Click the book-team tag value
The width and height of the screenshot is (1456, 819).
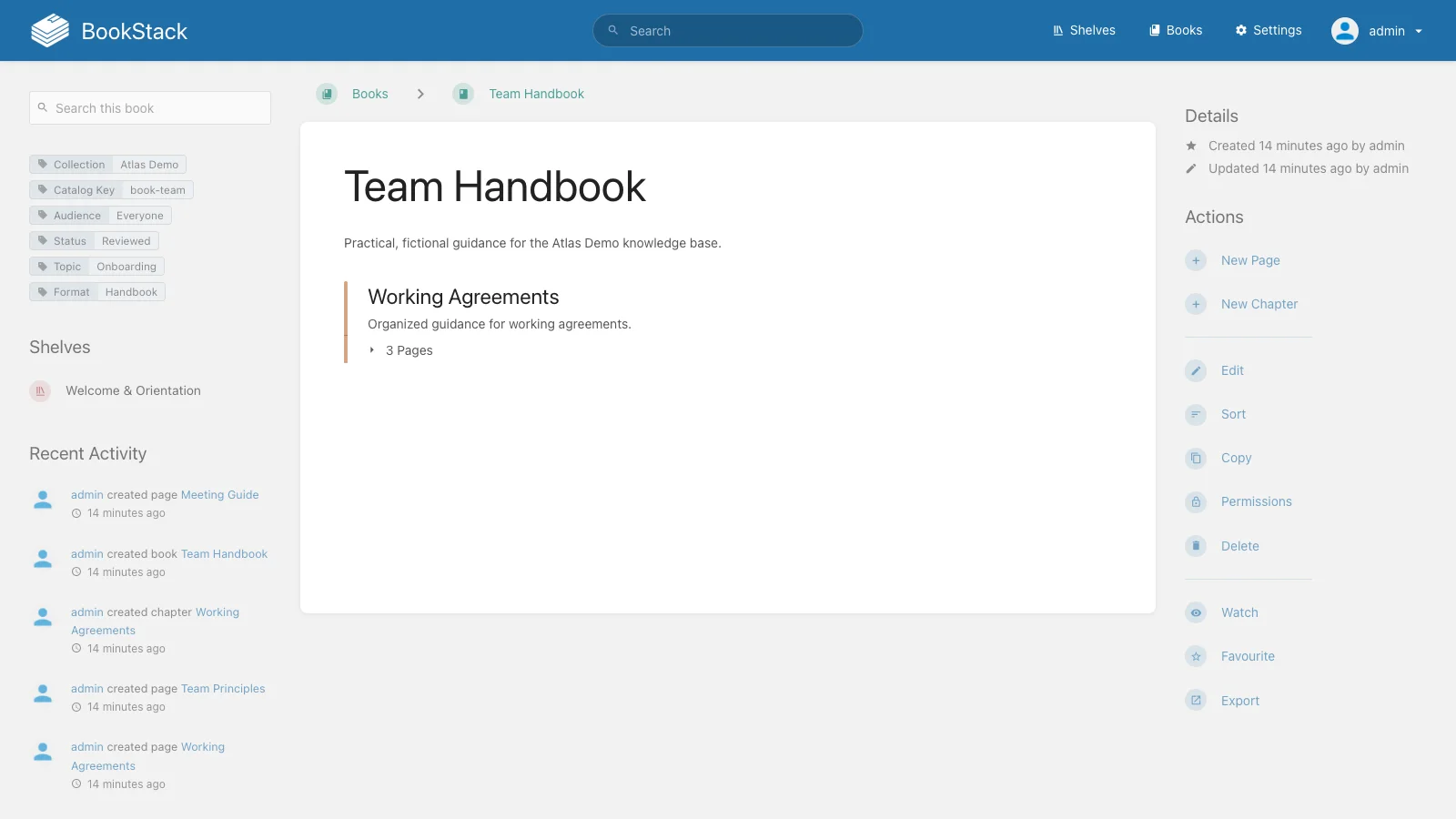click(x=157, y=190)
